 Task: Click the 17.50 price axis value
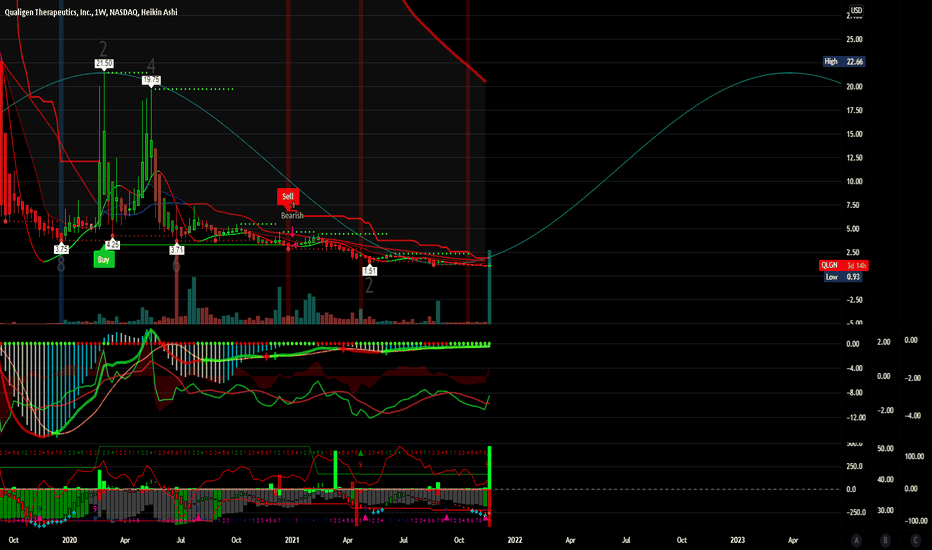854,110
